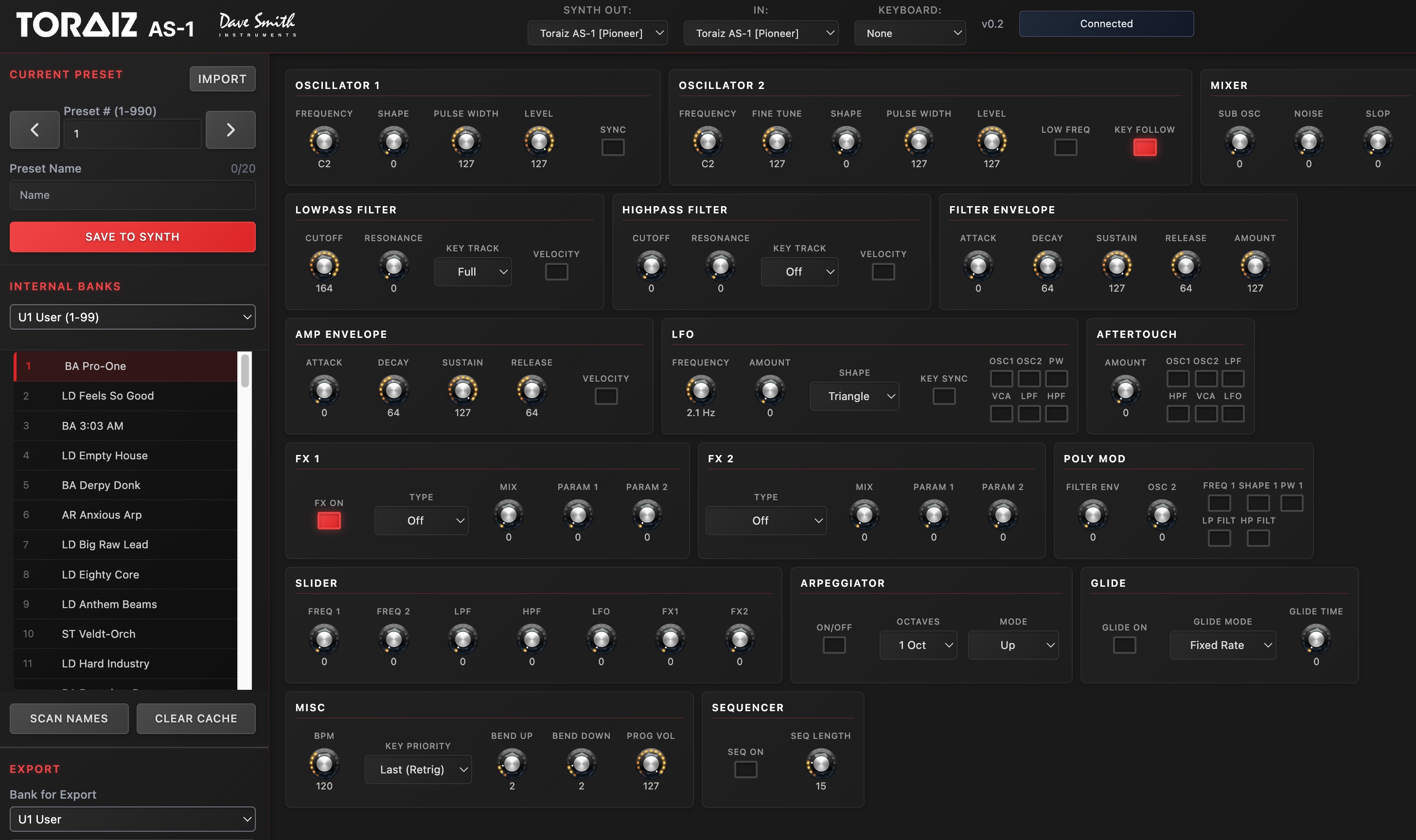Screen dimensions: 1416x840
Task: Click the Lowpass Filter Cutoff knob
Action: point(324,265)
